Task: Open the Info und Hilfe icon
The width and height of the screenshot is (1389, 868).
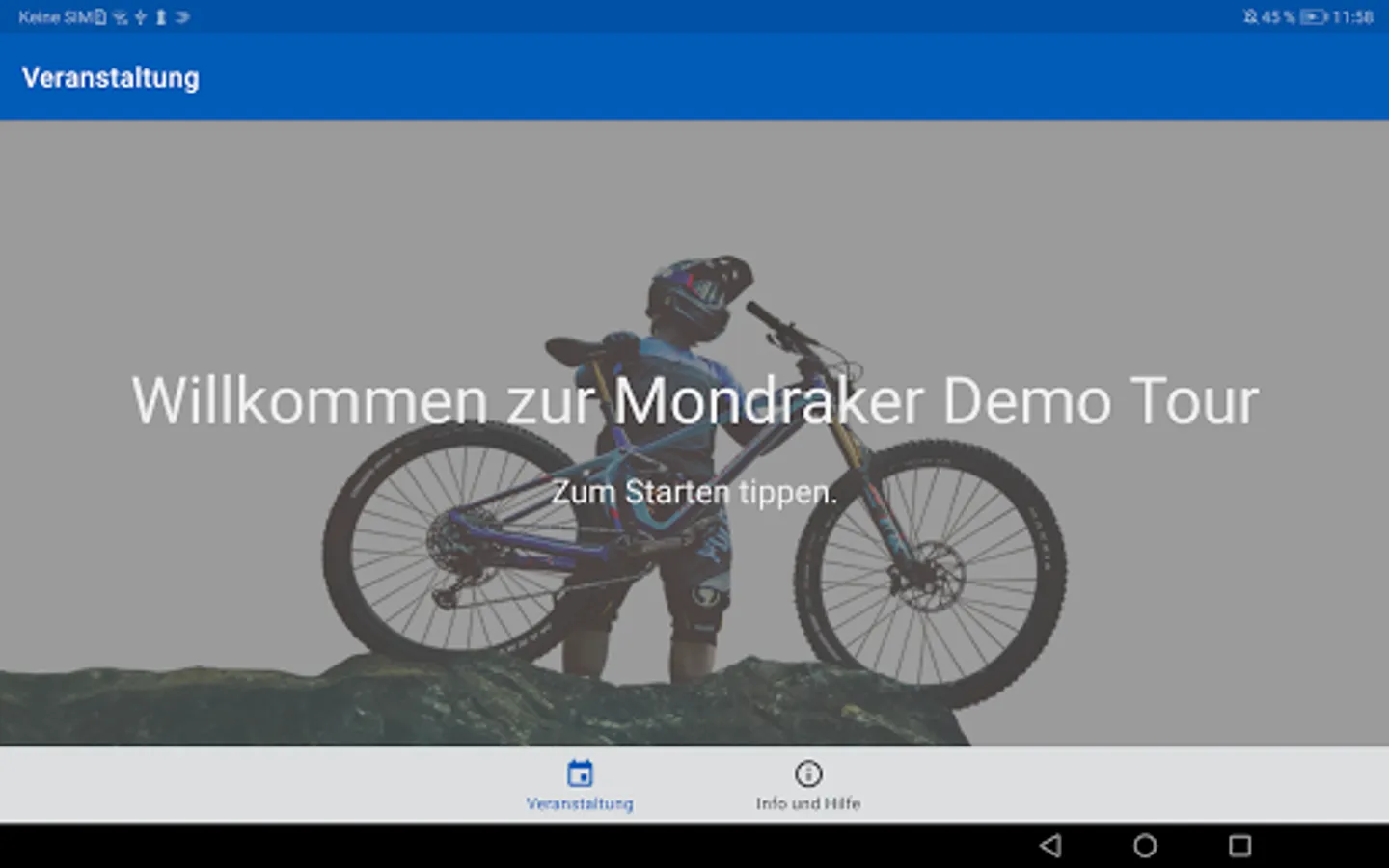Action: click(x=808, y=773)
